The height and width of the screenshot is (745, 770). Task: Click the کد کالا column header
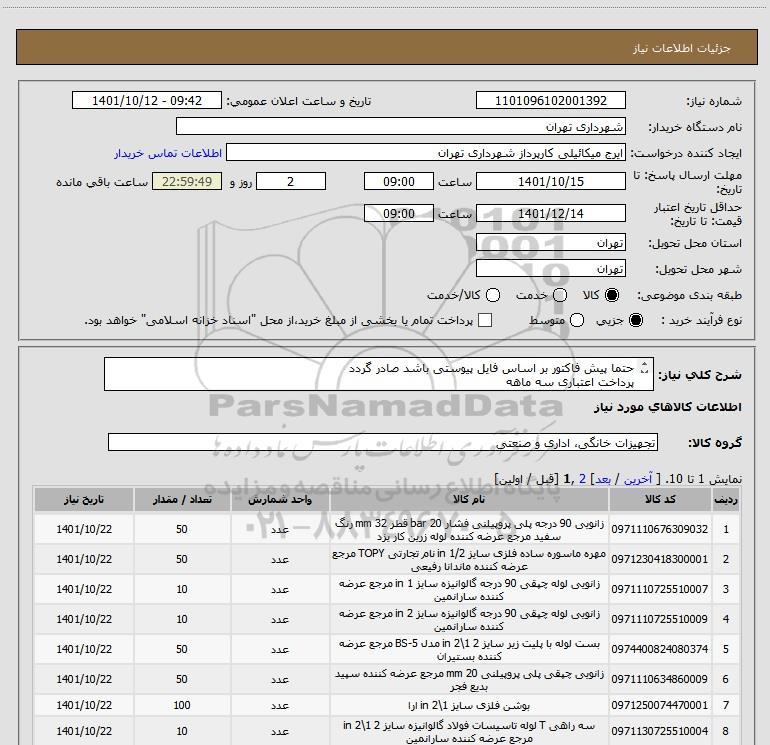[660, 499]
